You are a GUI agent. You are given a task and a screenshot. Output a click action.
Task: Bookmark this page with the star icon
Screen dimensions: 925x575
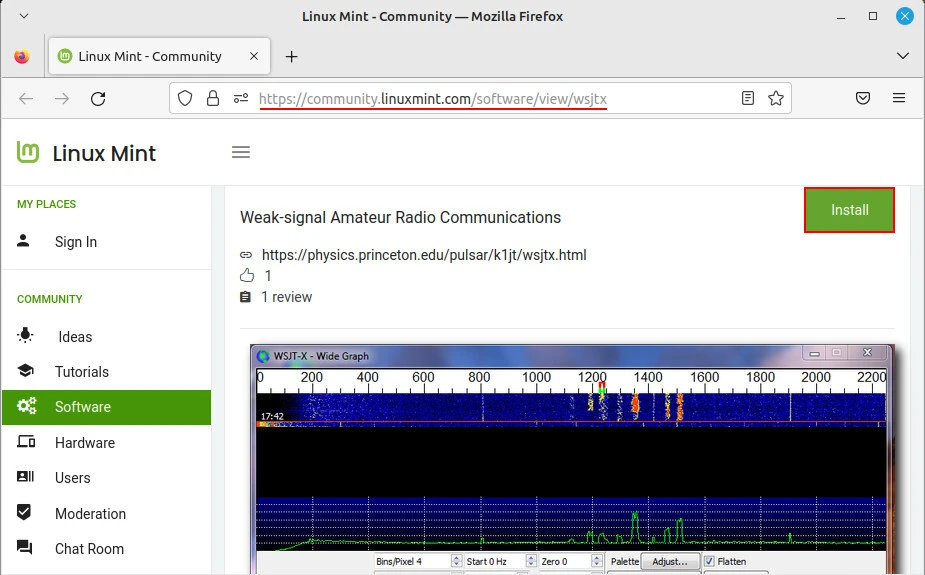tap(776, 98)
